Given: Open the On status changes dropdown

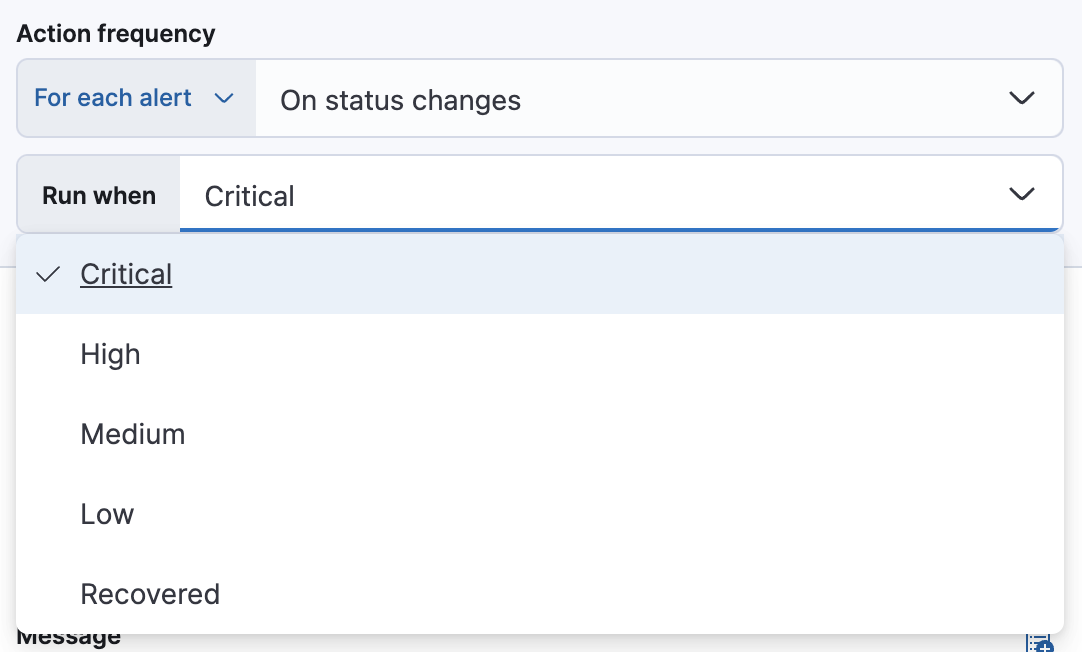Looking at the screenshot, I should [x=660, y=98].
